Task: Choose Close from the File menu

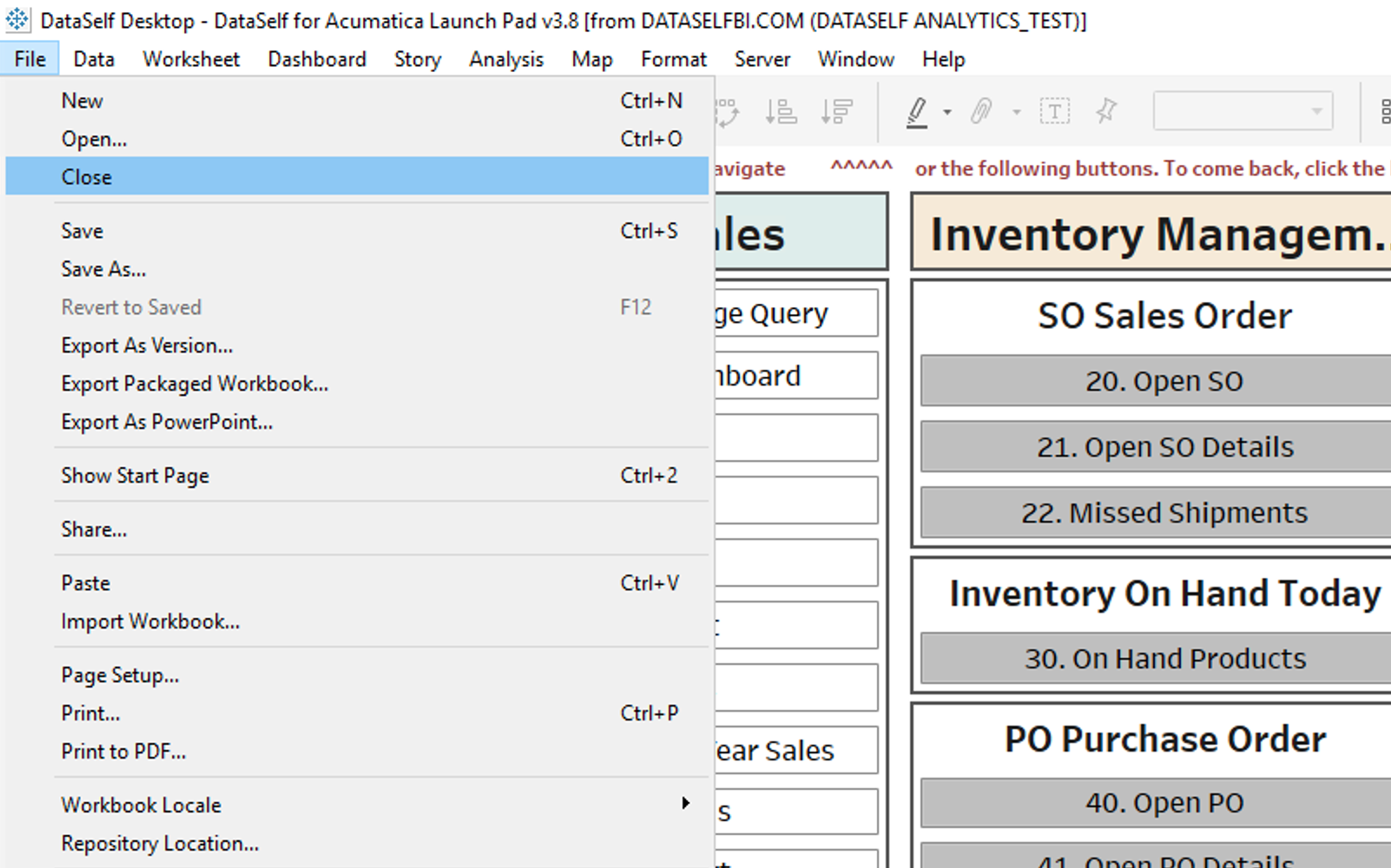Action: (x=87, y=177)
